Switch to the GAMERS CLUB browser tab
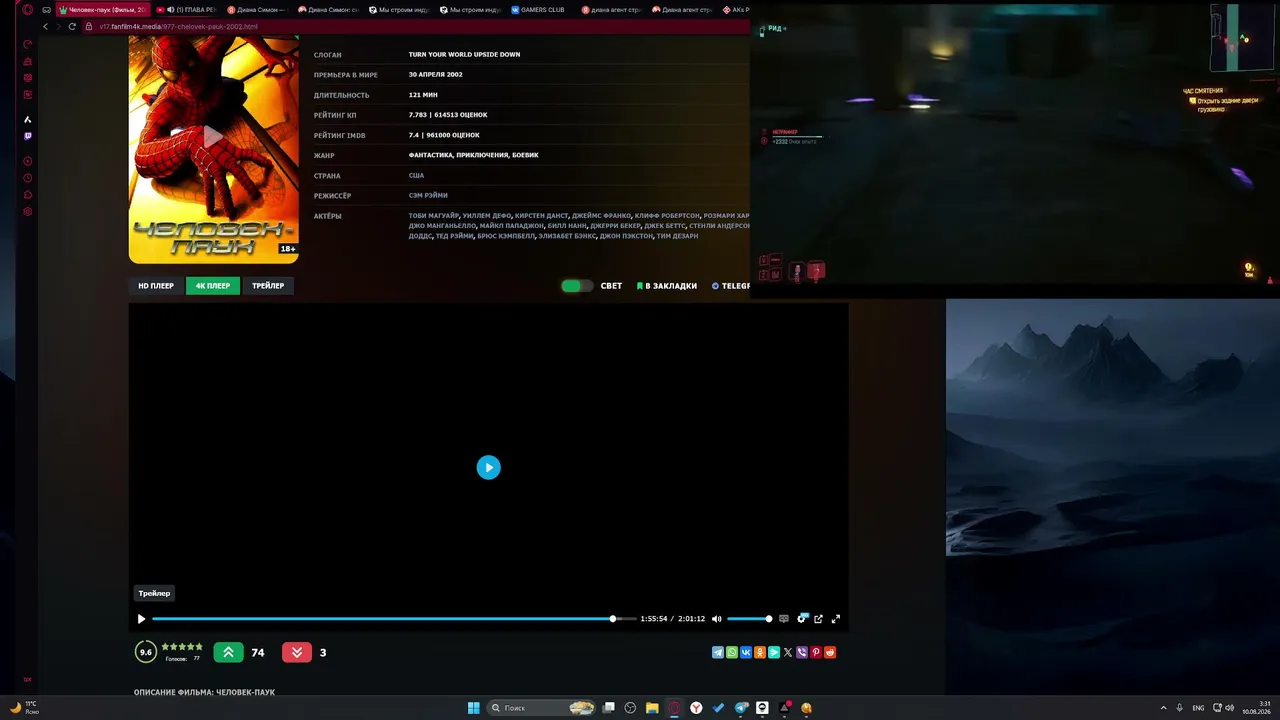 (538, 10)
